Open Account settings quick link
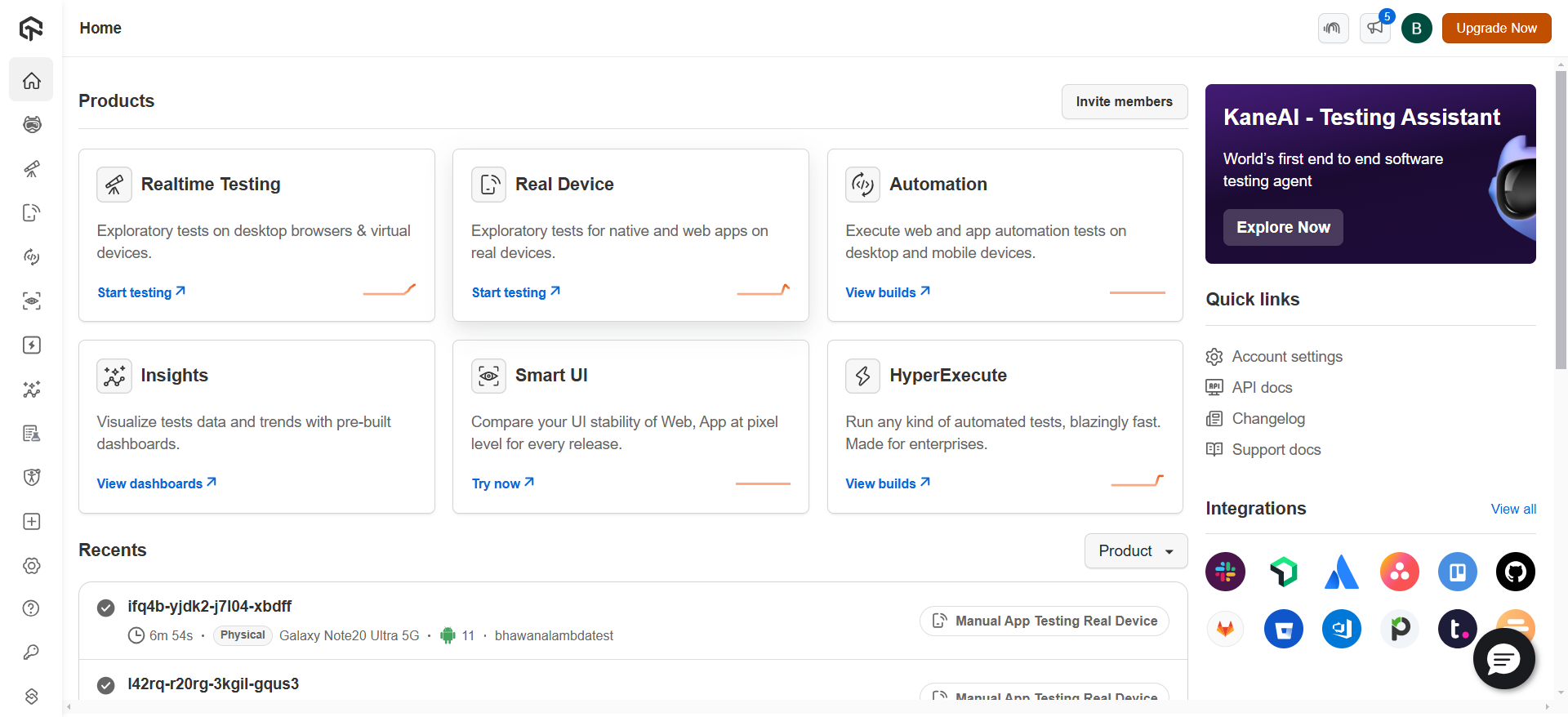1568x717 pixels. coord(1286,357)
